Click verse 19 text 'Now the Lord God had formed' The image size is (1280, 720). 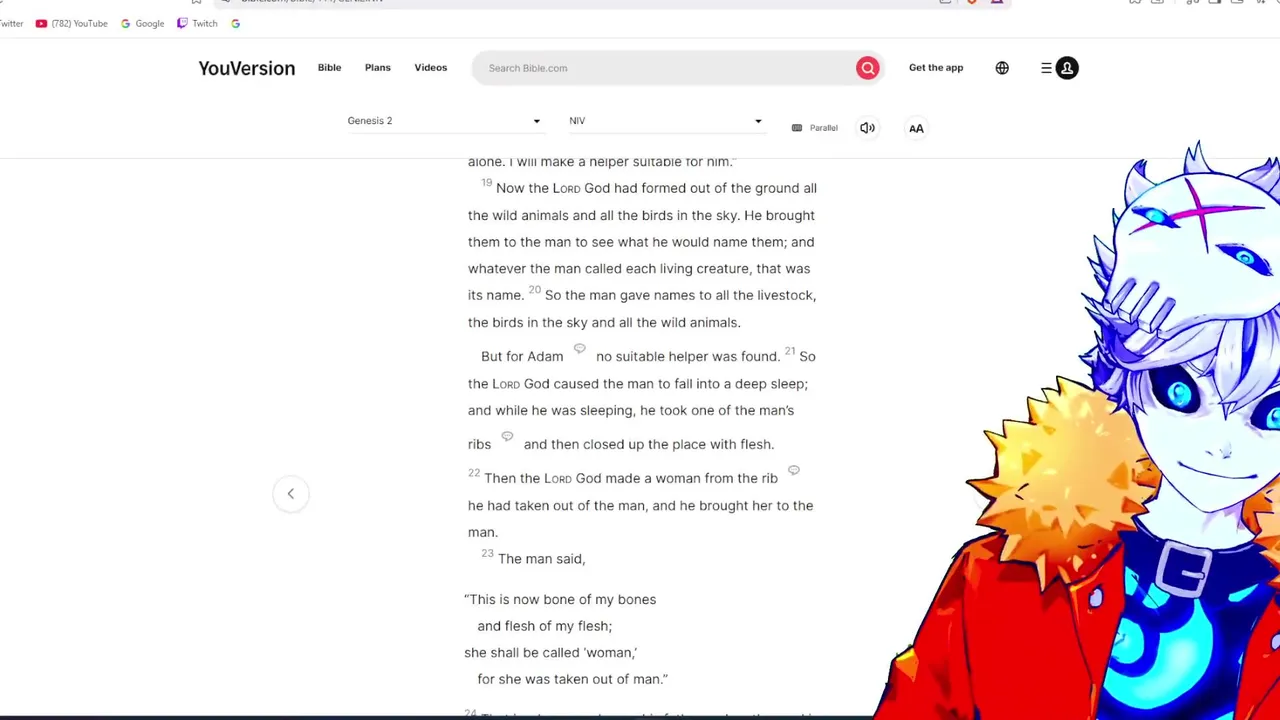pyautogui.click(x=607, y=188)
